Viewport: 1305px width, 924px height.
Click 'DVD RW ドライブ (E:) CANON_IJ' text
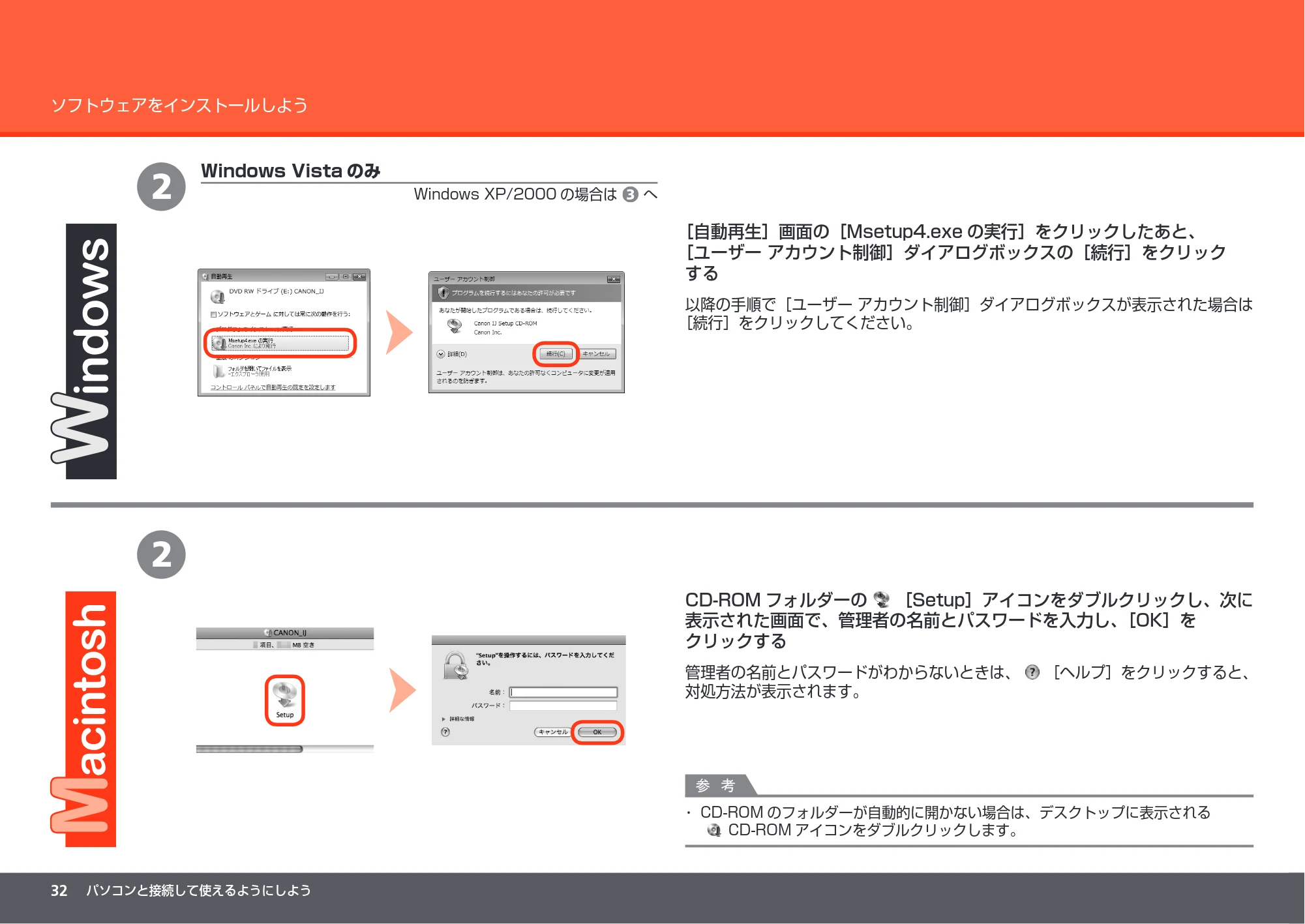click(x=277, y=291)
